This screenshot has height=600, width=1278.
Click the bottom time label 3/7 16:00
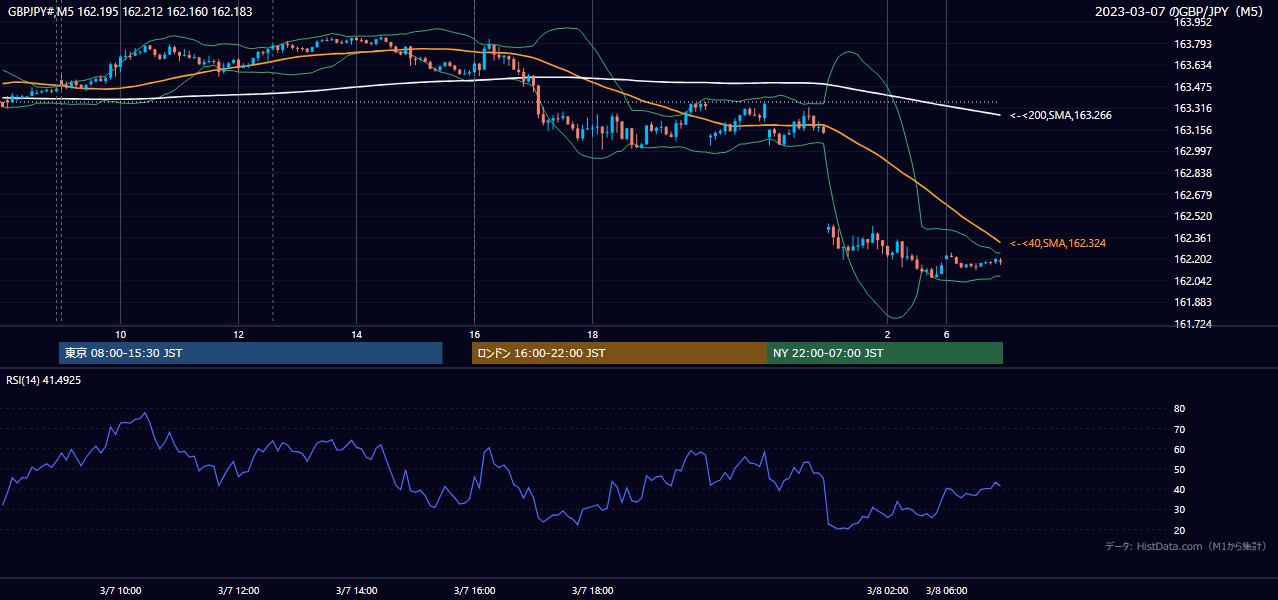click(x=474, y=590)
